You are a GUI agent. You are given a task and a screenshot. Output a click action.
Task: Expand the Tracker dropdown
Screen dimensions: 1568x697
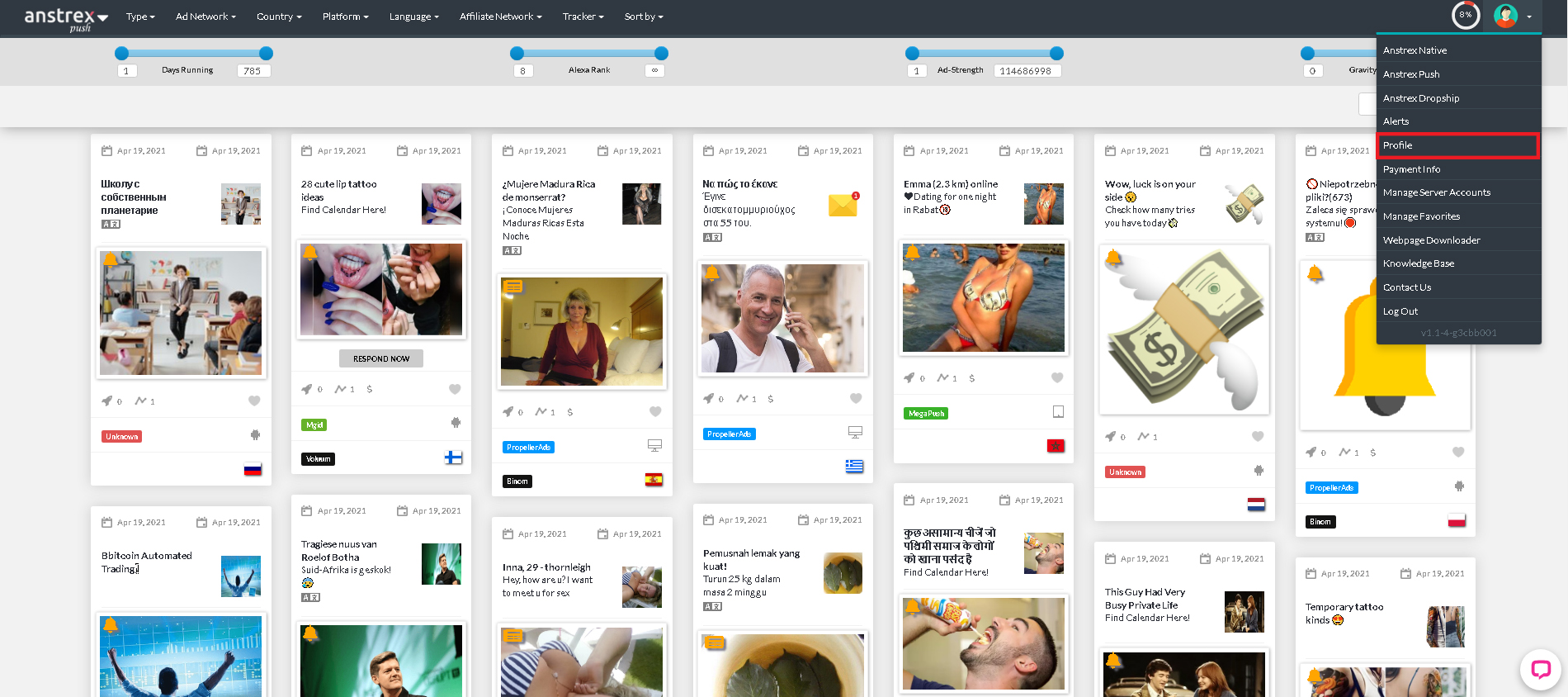click(583, 17)
